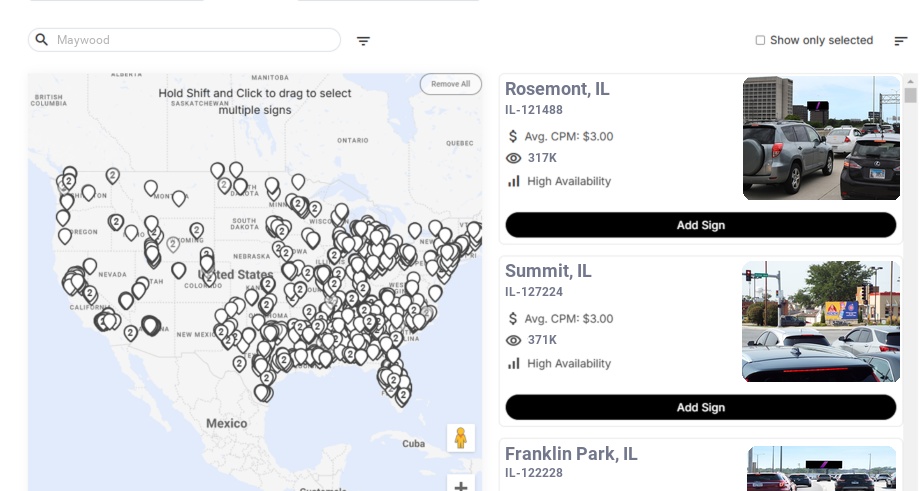Click the eye impressions icon for Summit
The height and width of the screenshot is (491, 920).
[x=514, y=340]
